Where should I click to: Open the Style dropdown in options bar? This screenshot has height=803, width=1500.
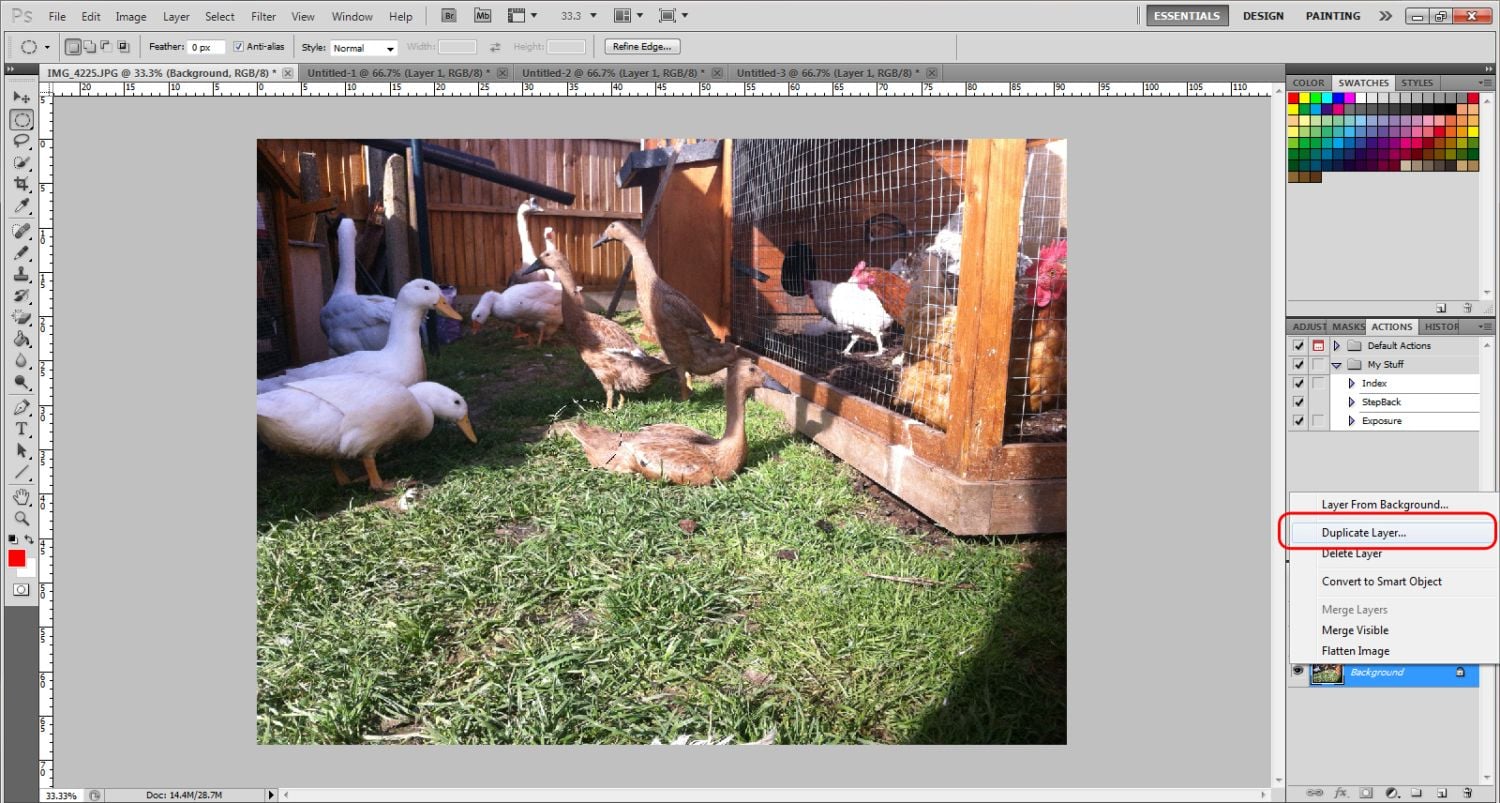tap(364, 48)
